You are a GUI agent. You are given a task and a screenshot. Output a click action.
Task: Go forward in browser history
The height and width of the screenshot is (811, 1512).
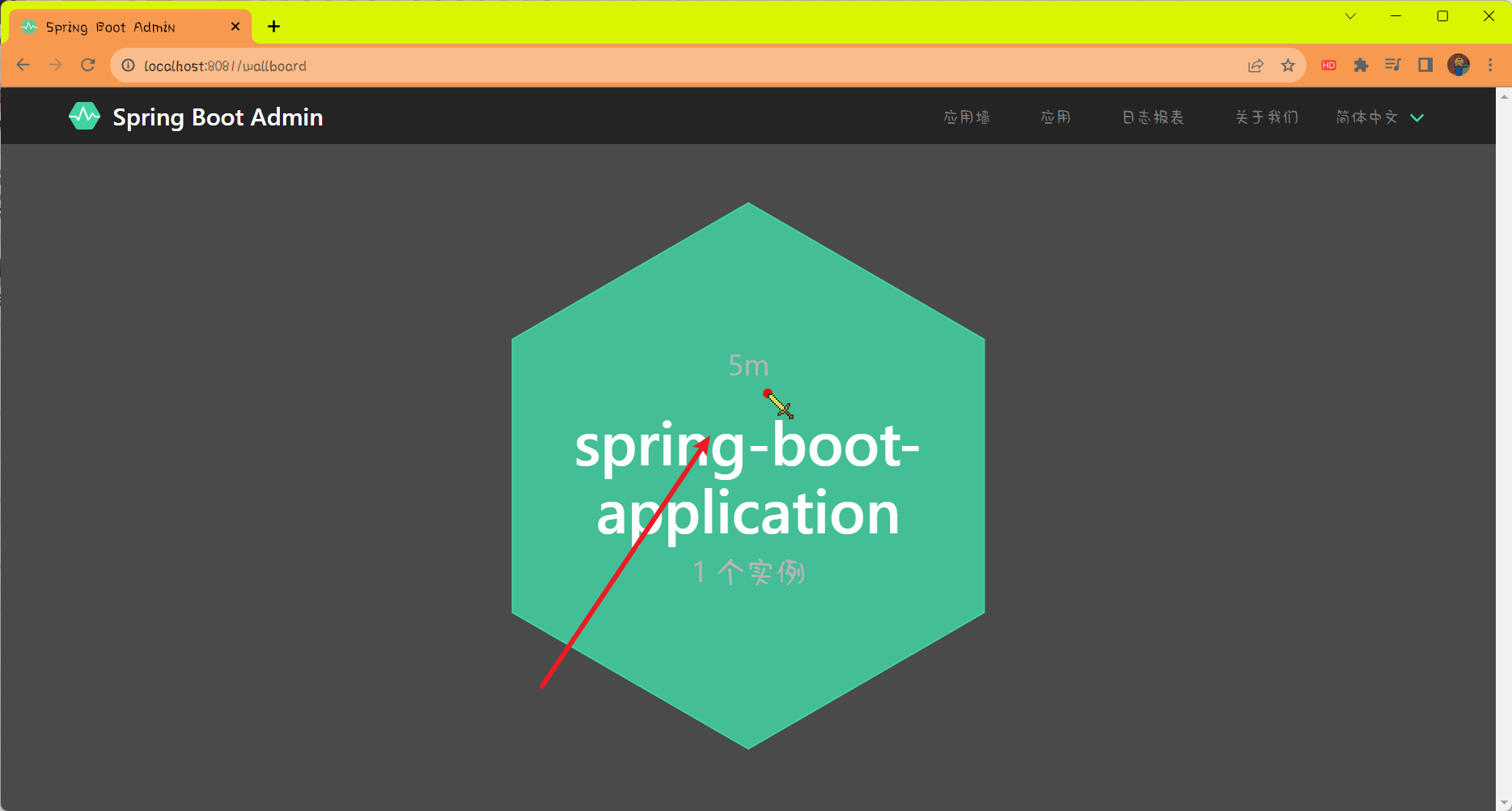55,66
